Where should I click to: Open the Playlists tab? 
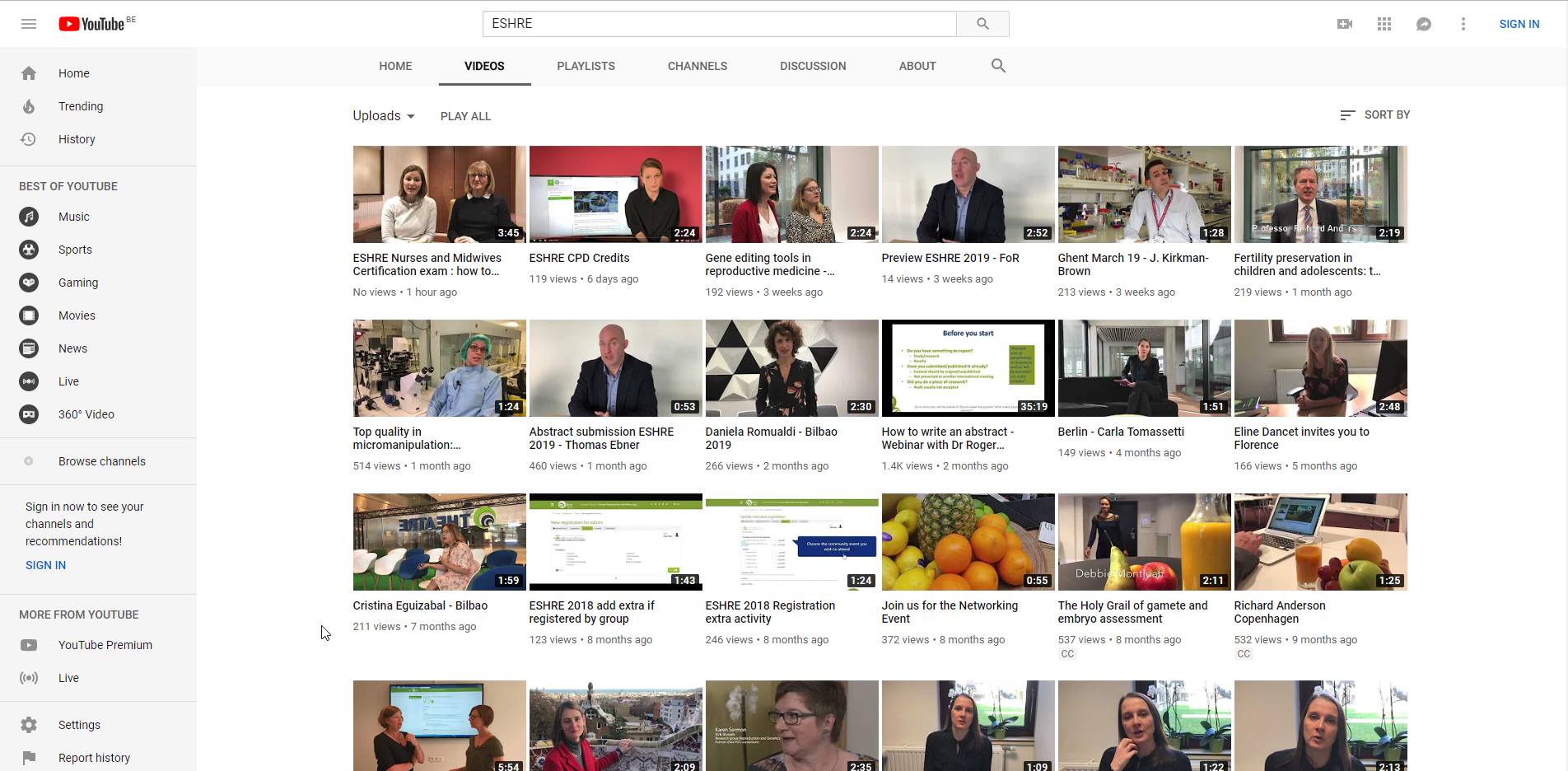click(x=586, y=66)
